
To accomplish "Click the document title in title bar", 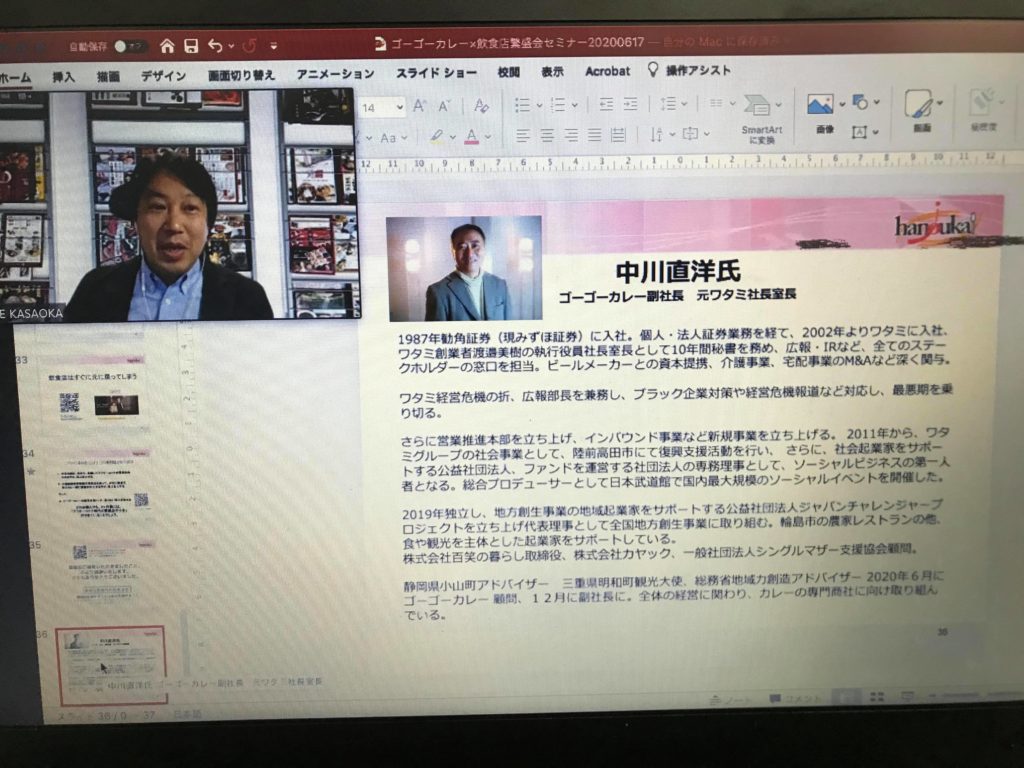I will (519, 43).
